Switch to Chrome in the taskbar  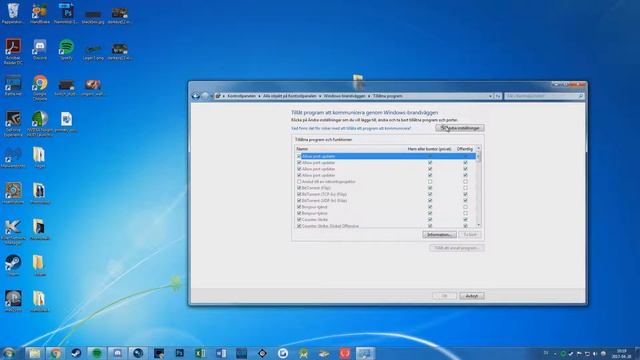click(55, 353)
